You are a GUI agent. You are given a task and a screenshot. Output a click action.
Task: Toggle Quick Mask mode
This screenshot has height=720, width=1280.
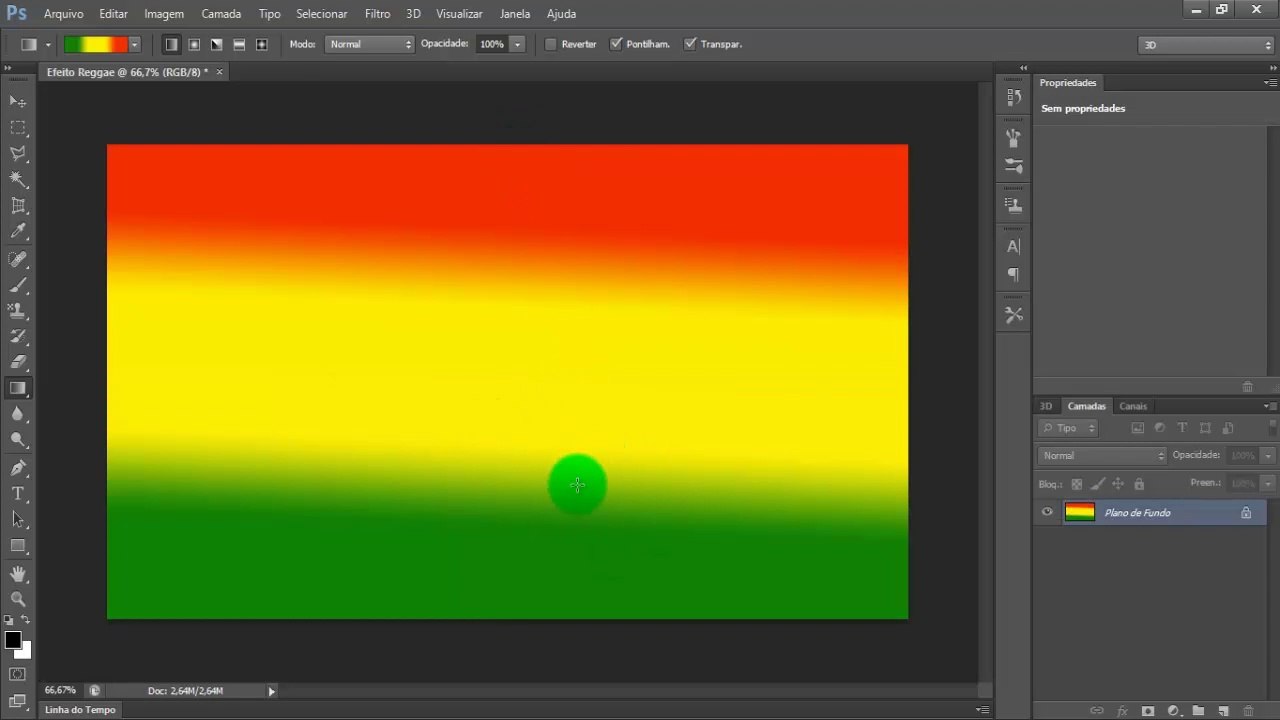click(x=18, y=675)
